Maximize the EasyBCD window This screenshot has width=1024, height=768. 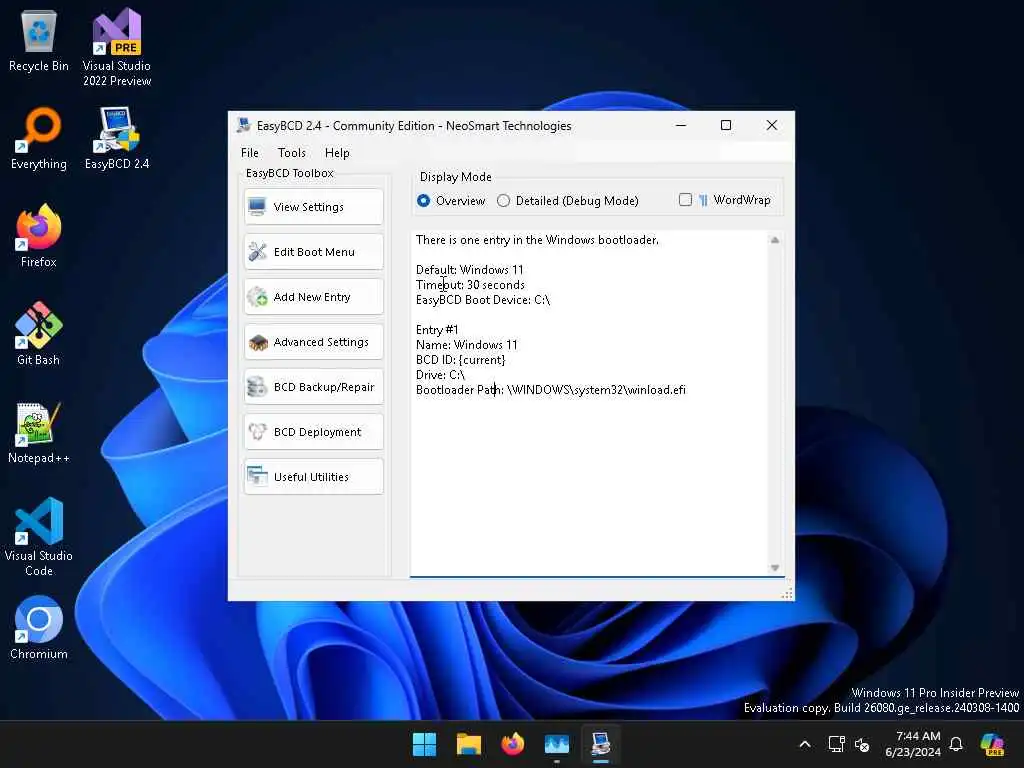click(x=726, y=125)
